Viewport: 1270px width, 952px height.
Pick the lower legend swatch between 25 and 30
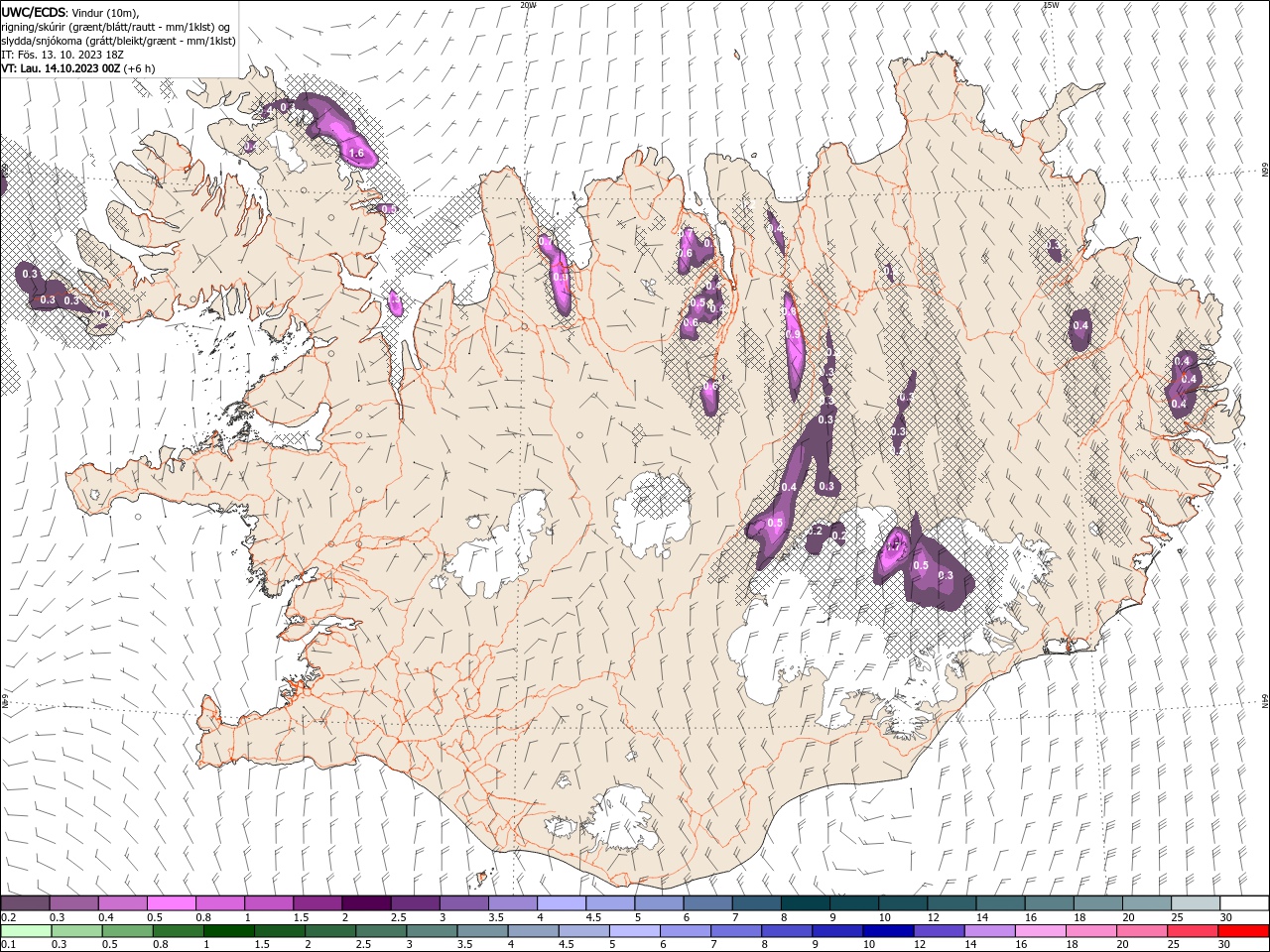click(x=1192, y=931)
